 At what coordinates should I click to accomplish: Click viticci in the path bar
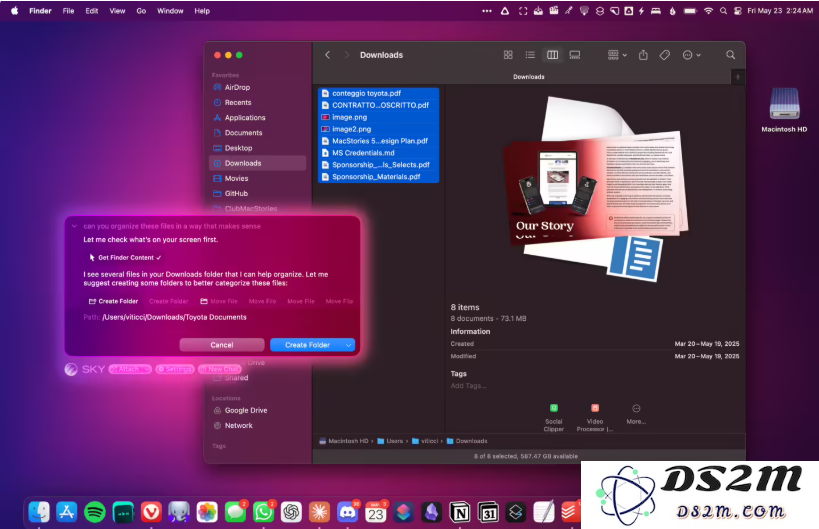click(425, 441)
